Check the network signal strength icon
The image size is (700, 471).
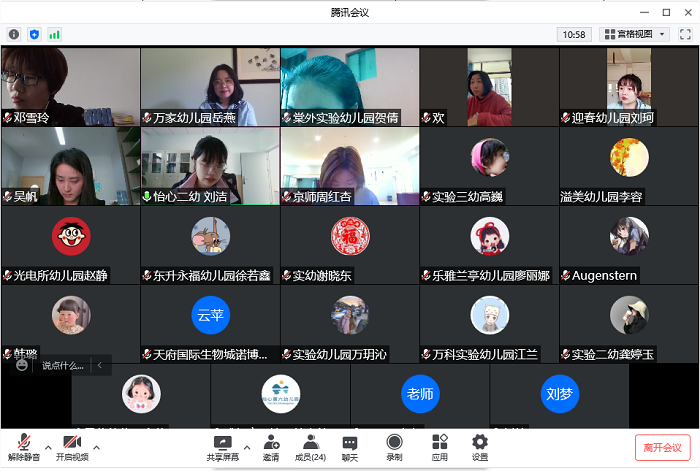(54, 34)
